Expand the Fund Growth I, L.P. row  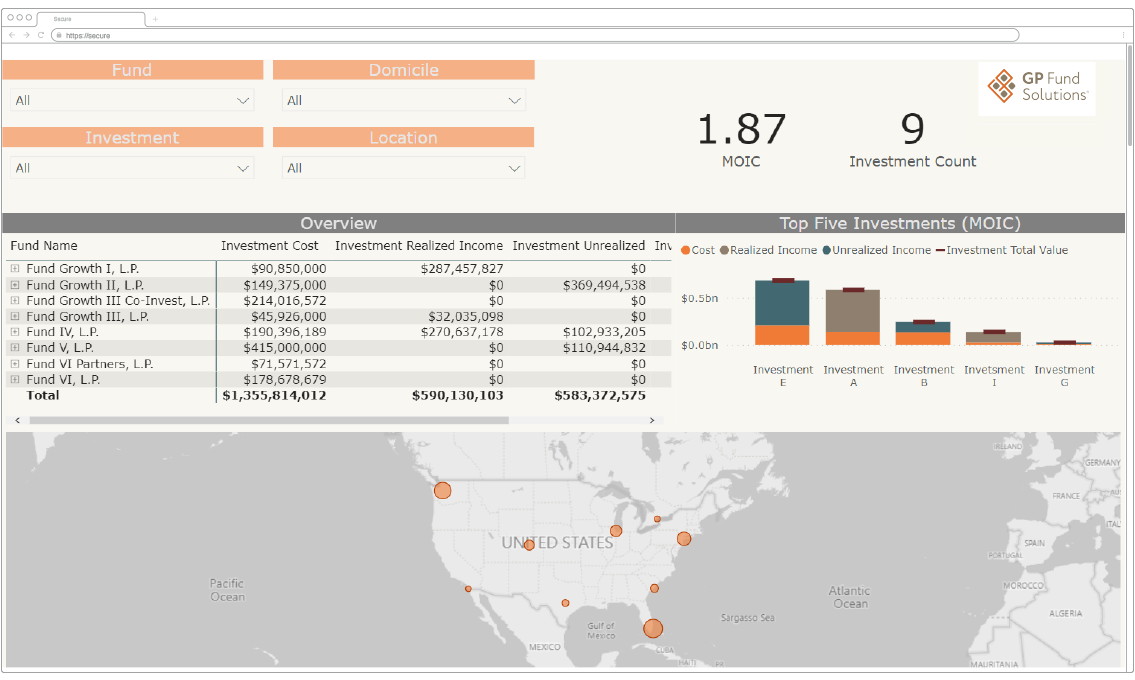[14, 269]
